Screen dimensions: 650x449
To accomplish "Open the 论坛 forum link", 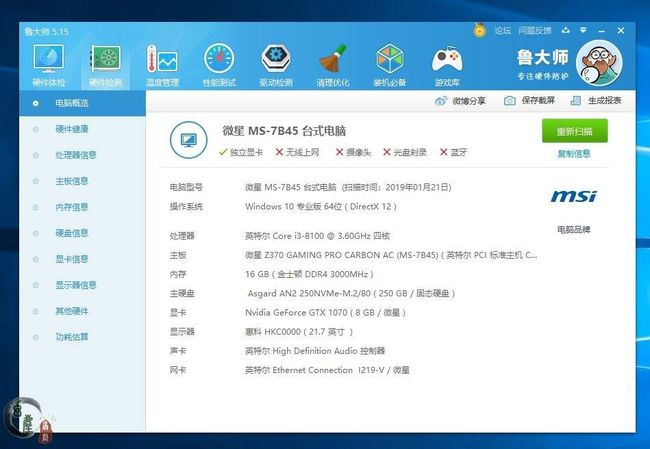I will tap(502, 30).
